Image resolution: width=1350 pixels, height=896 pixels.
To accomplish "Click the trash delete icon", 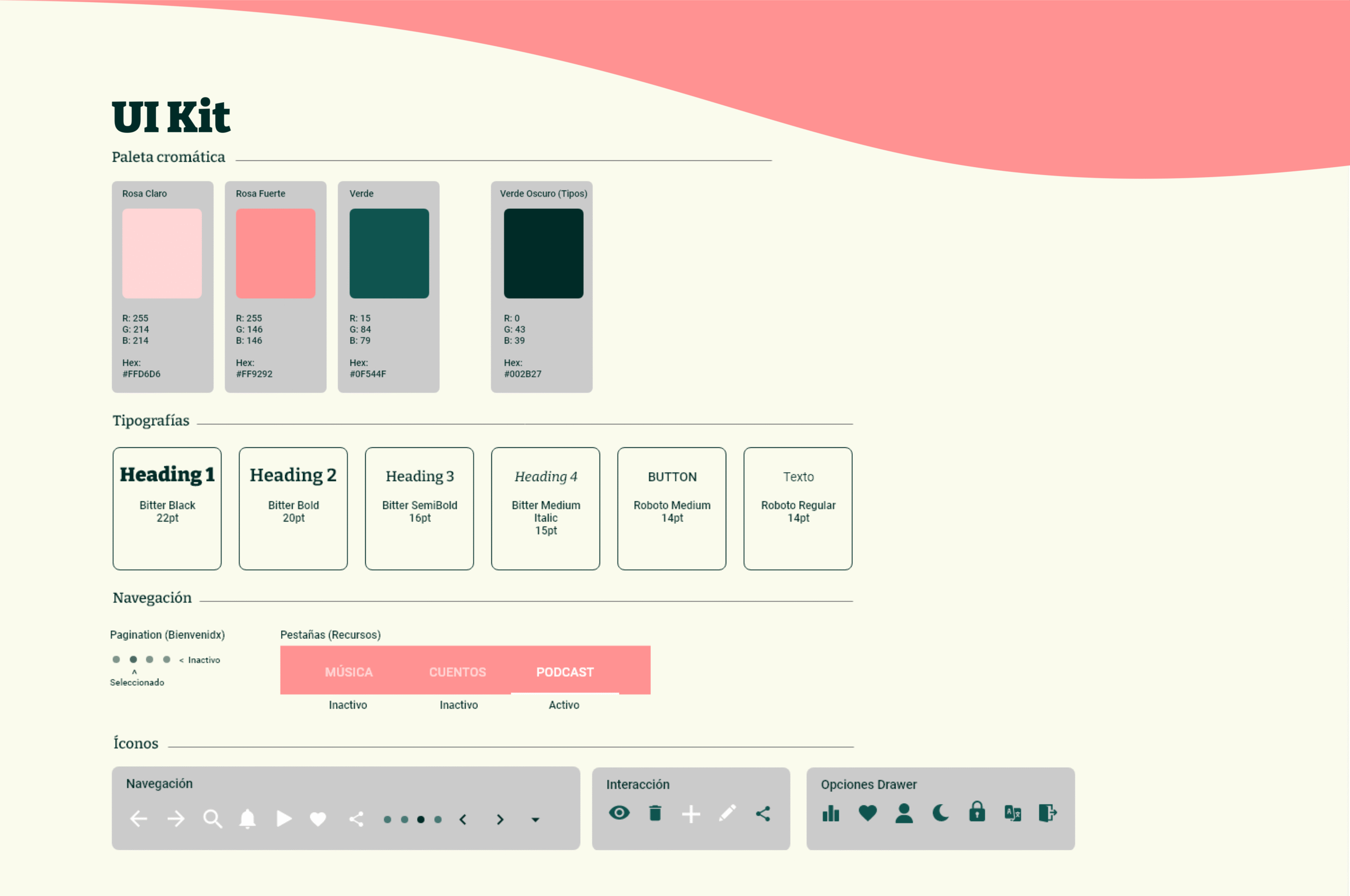I will click(655, 813).
